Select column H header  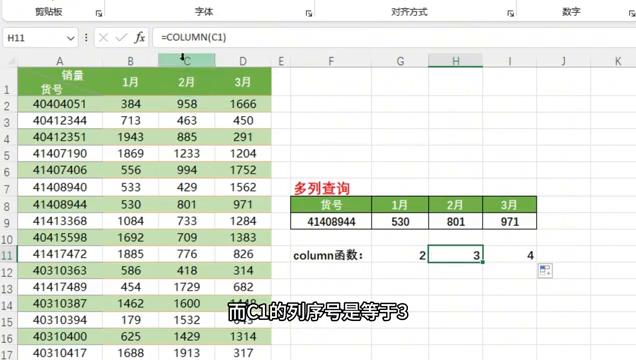coord(456,61)
